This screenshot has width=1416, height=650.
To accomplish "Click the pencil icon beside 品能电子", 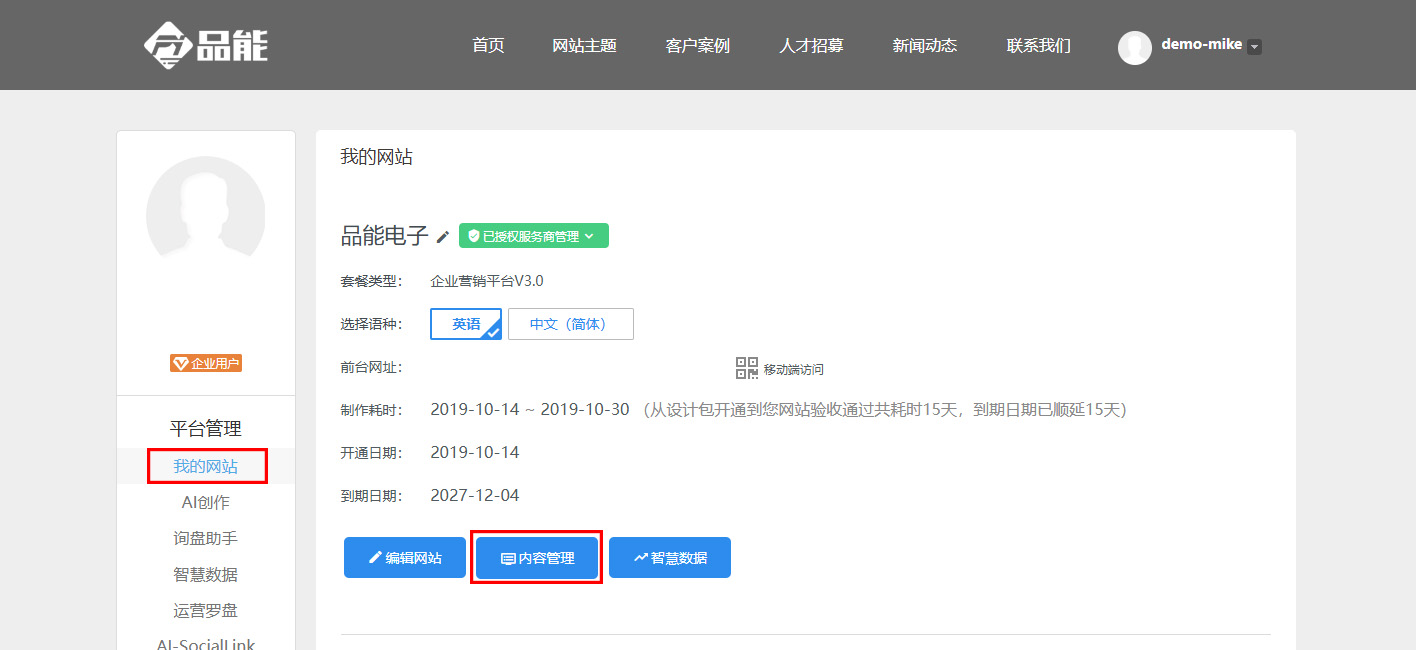I will [x=443, y=237].
